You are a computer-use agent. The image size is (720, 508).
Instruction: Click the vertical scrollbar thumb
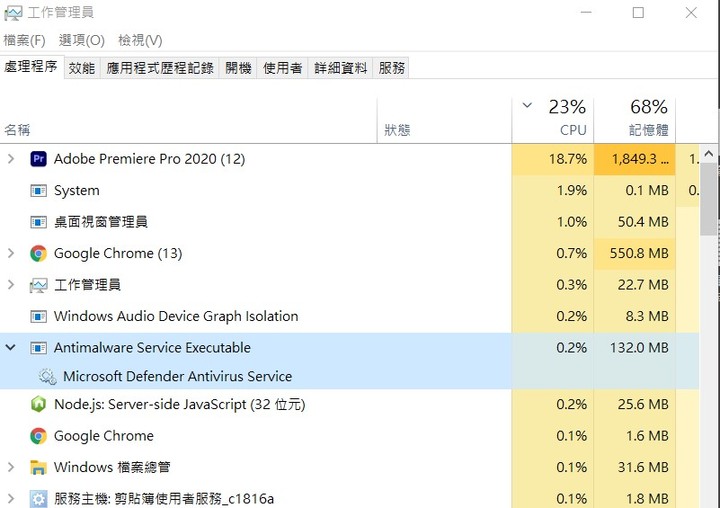(709, 199)
